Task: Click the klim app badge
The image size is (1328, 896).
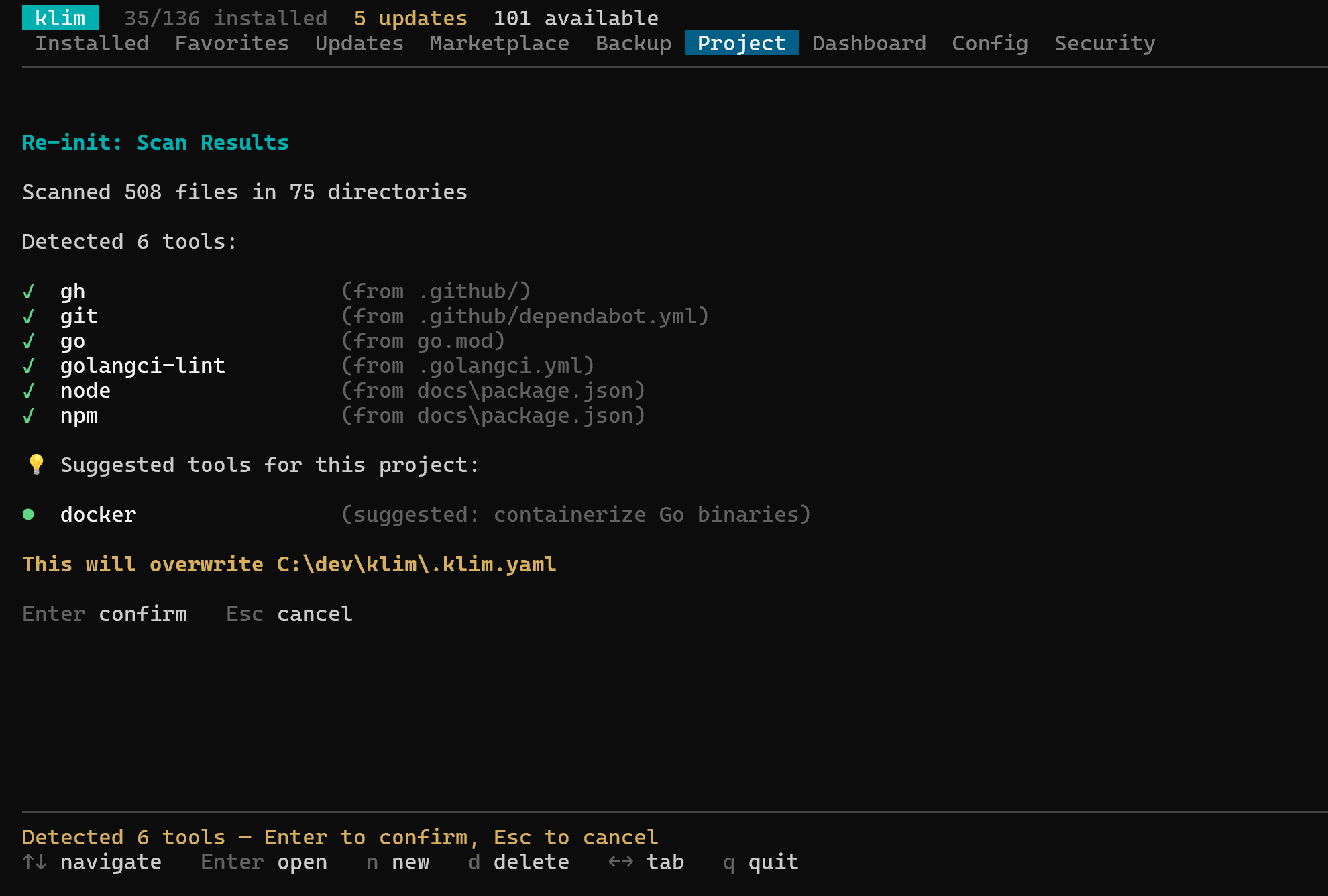Action: click(x=60, y=18)
